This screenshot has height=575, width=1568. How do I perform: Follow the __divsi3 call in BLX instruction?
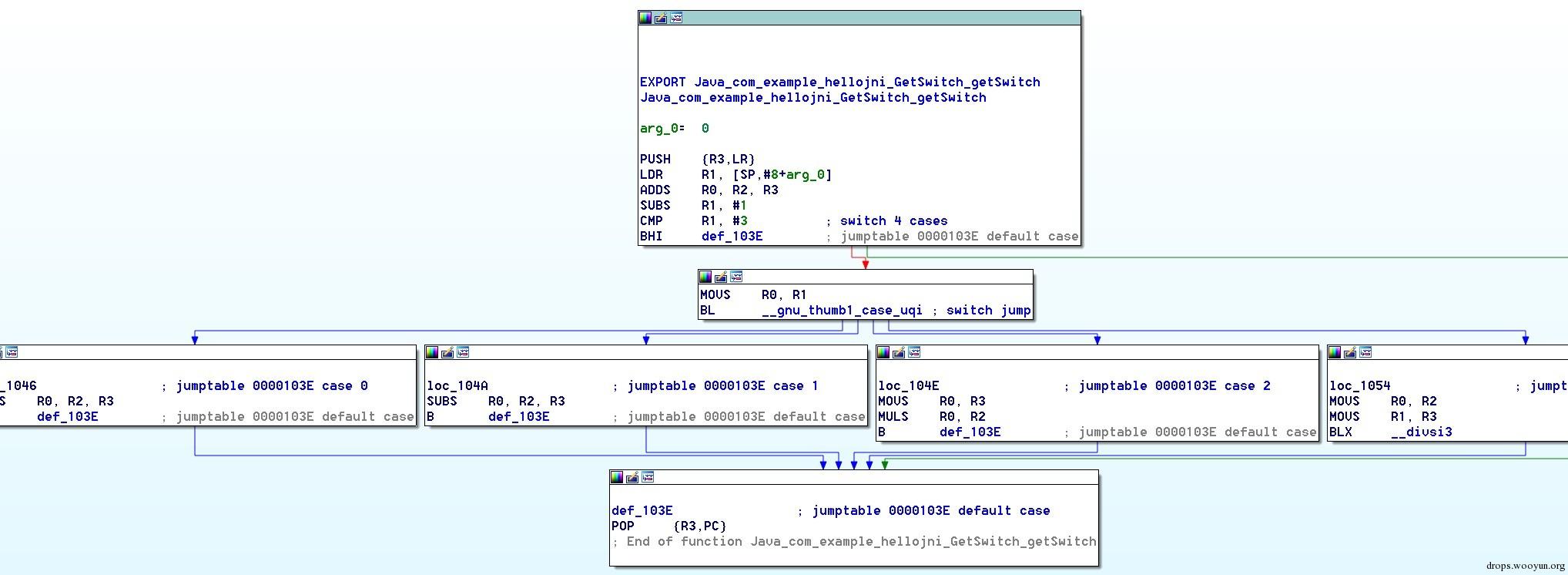(x=1422, y=432)
